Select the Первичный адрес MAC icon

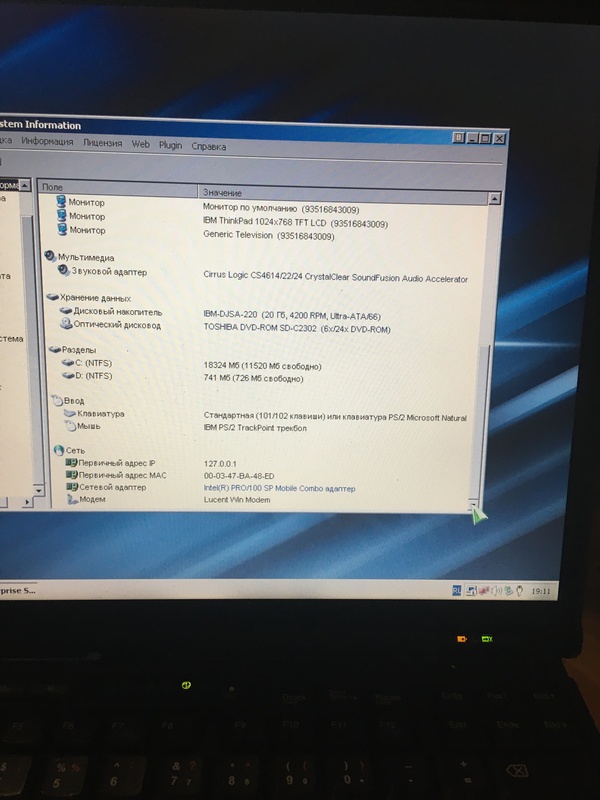point(72,475)
